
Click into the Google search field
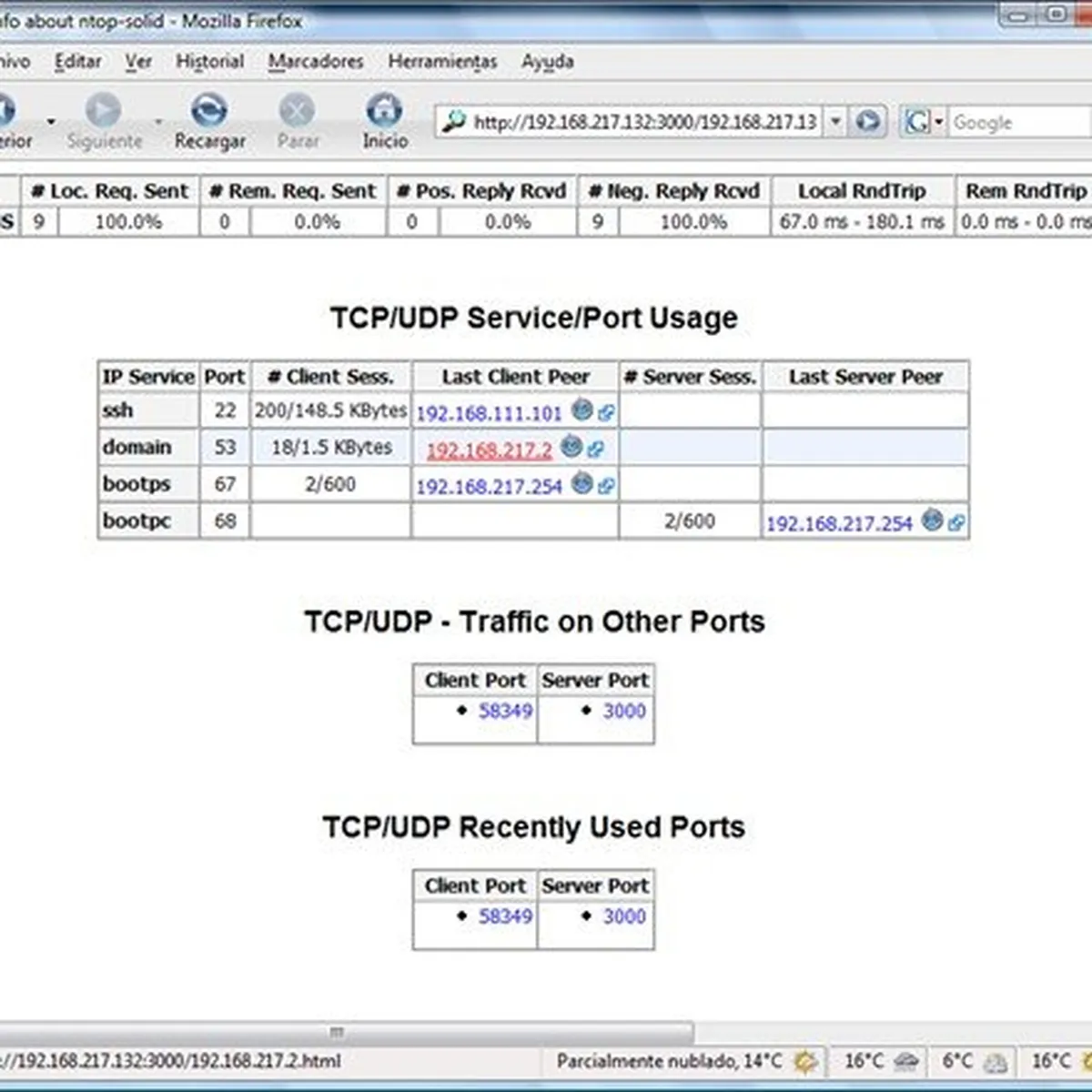click(1019, 122)
